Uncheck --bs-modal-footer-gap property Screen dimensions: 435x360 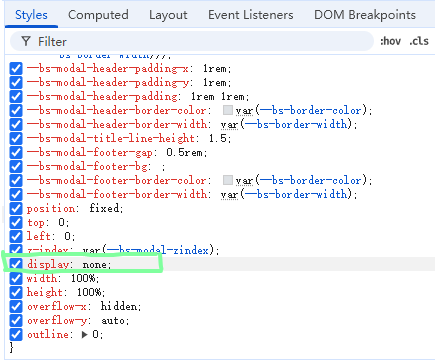click(x=16, y=153)
